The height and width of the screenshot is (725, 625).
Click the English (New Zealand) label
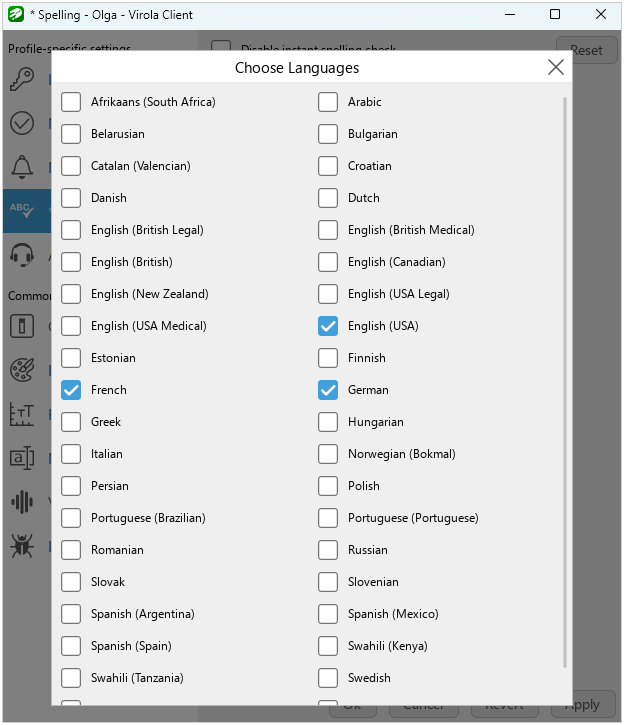149,294
